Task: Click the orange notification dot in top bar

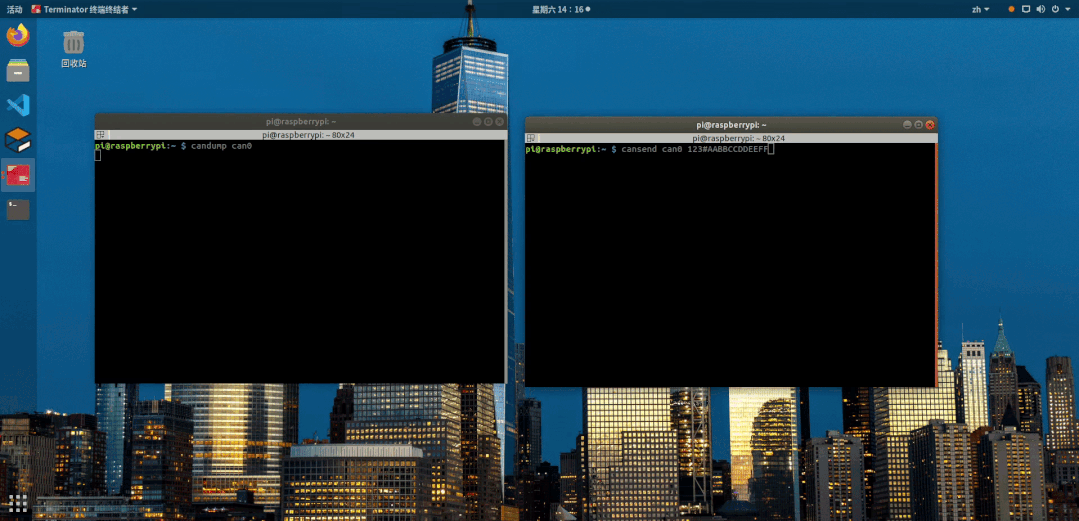Action: click(x=1011, y=9)
